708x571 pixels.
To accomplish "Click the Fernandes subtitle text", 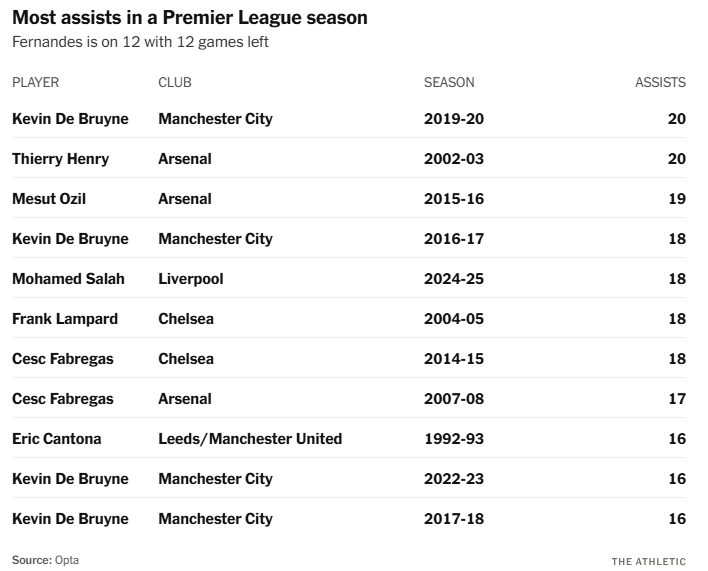I will point(140,42).
